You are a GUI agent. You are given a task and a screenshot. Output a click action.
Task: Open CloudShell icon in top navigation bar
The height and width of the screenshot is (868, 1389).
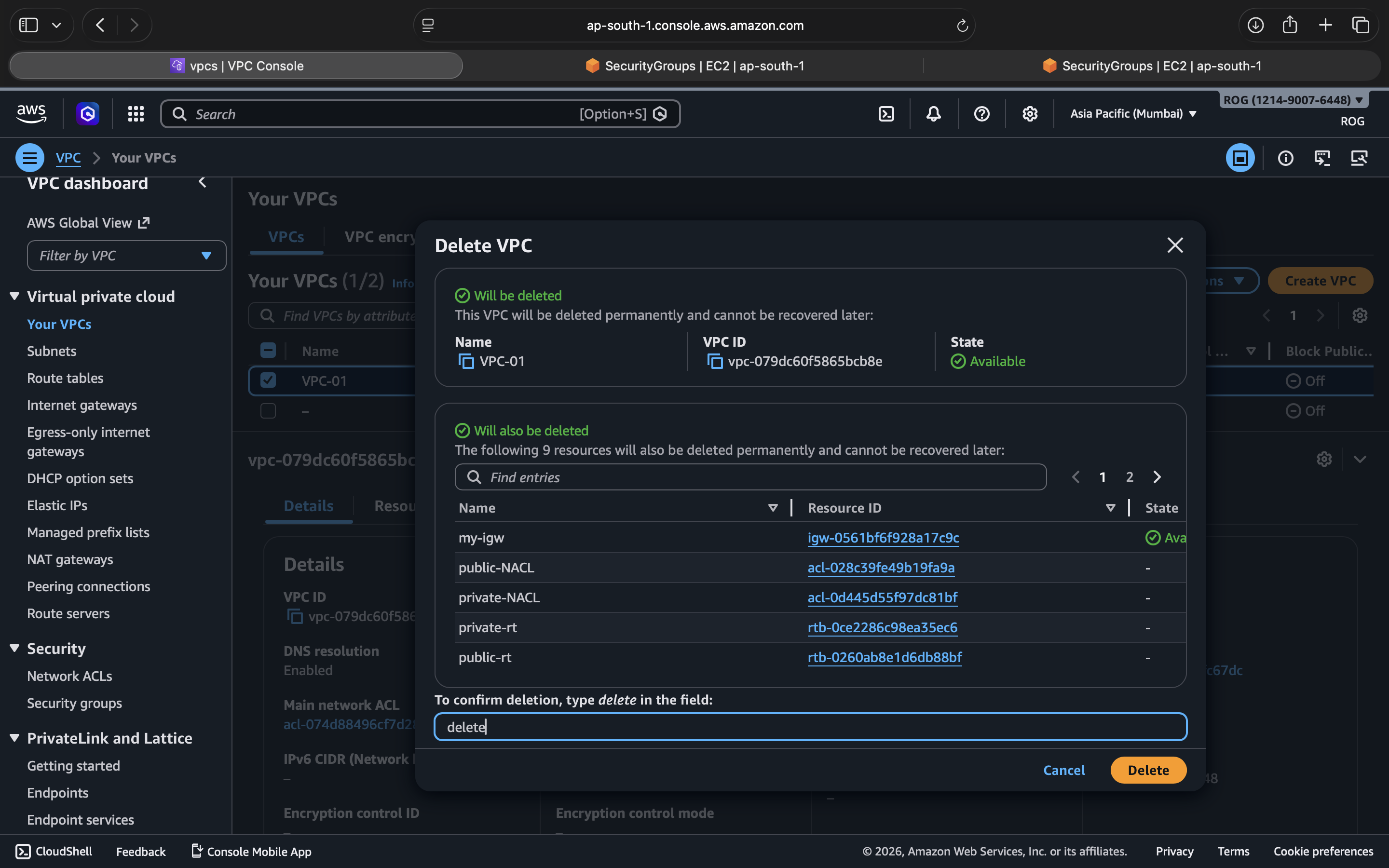click(x=886, y=114)
